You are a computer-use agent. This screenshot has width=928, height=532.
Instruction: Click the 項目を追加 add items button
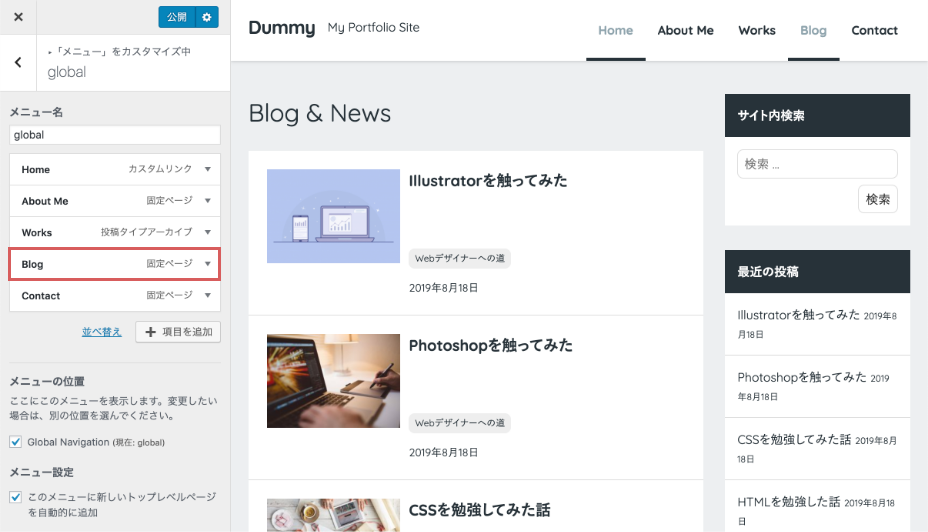tap(178, 332)
